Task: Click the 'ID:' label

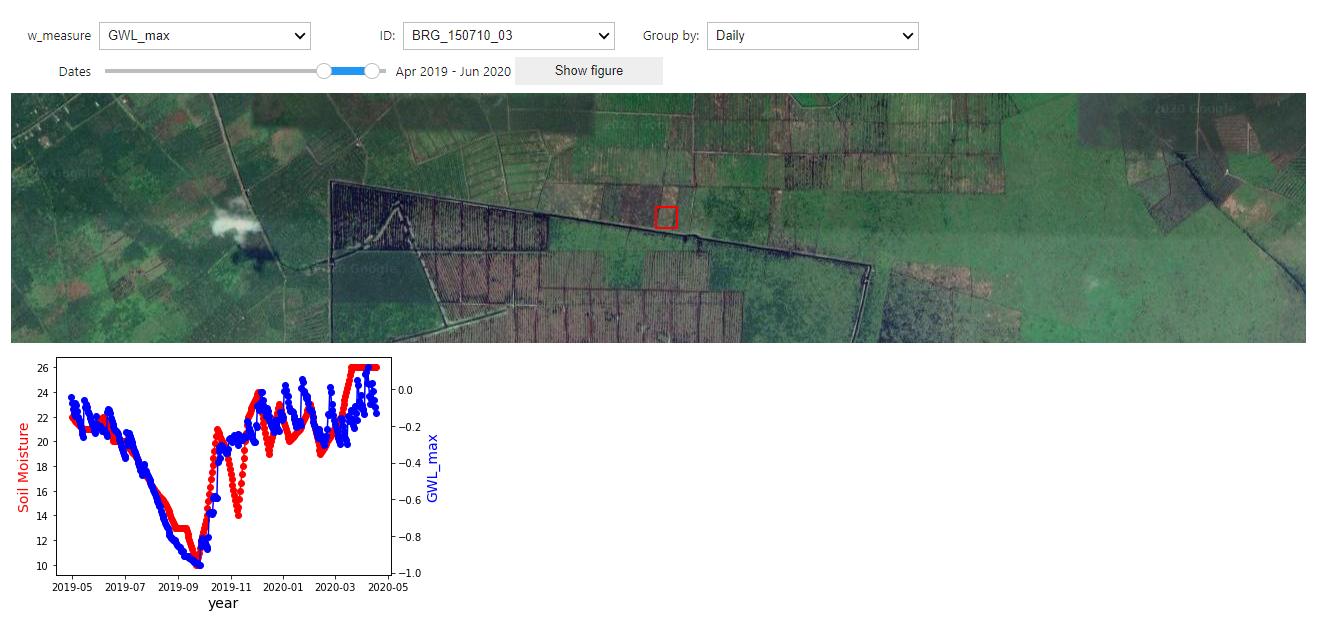Action: click(387, 36)
